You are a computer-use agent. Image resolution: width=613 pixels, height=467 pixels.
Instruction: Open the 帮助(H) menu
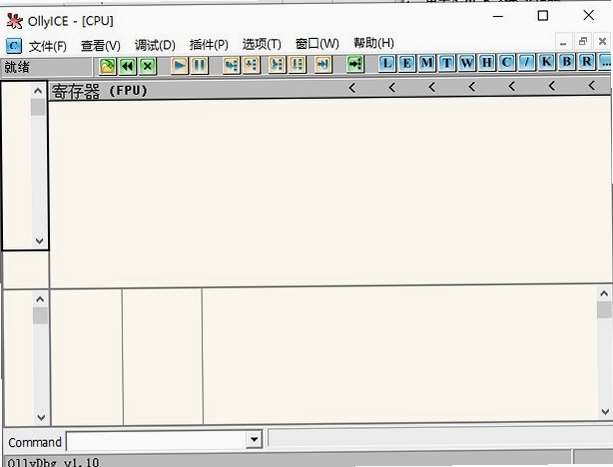click(373, 43)
